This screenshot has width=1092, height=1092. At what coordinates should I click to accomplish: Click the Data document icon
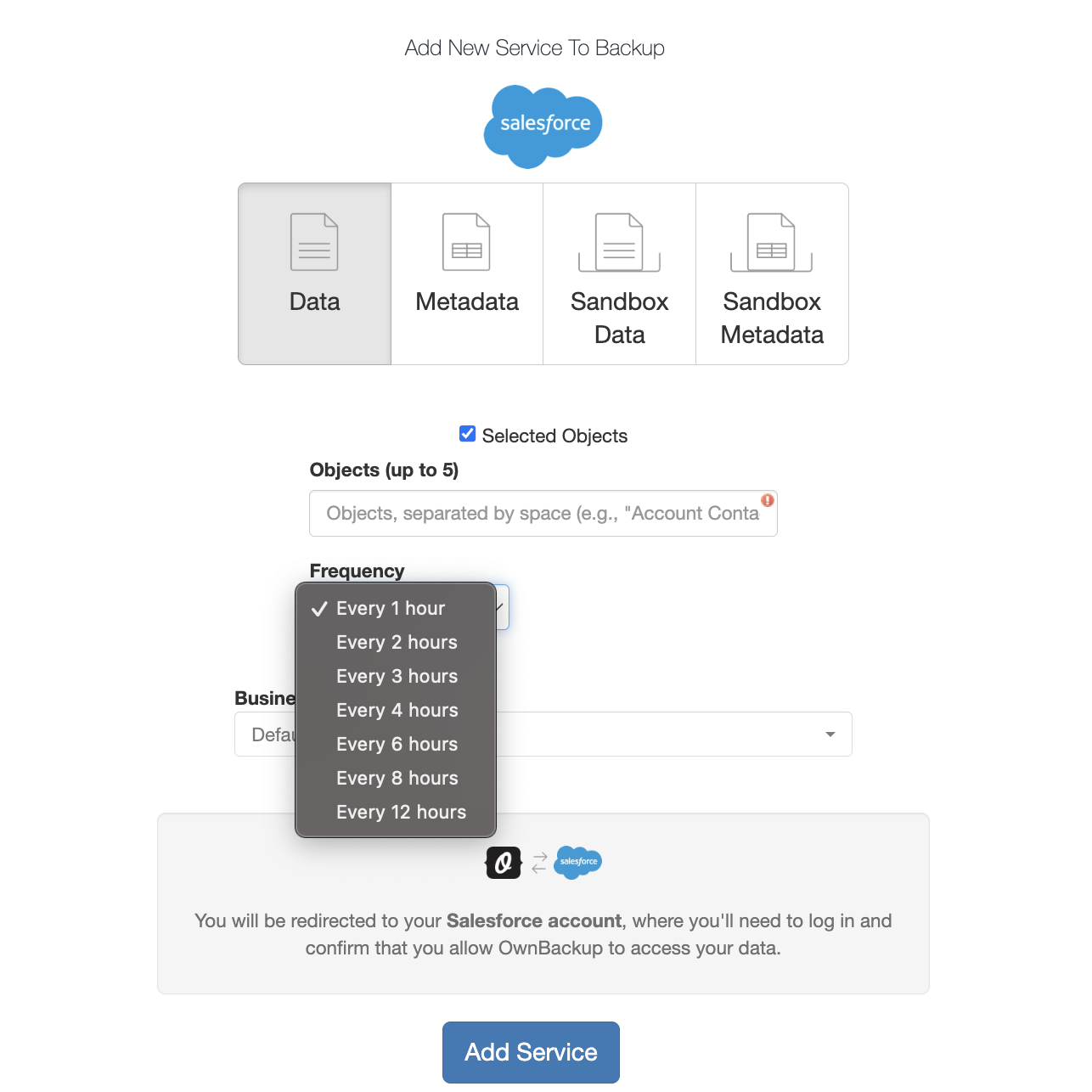coord(314,242)
